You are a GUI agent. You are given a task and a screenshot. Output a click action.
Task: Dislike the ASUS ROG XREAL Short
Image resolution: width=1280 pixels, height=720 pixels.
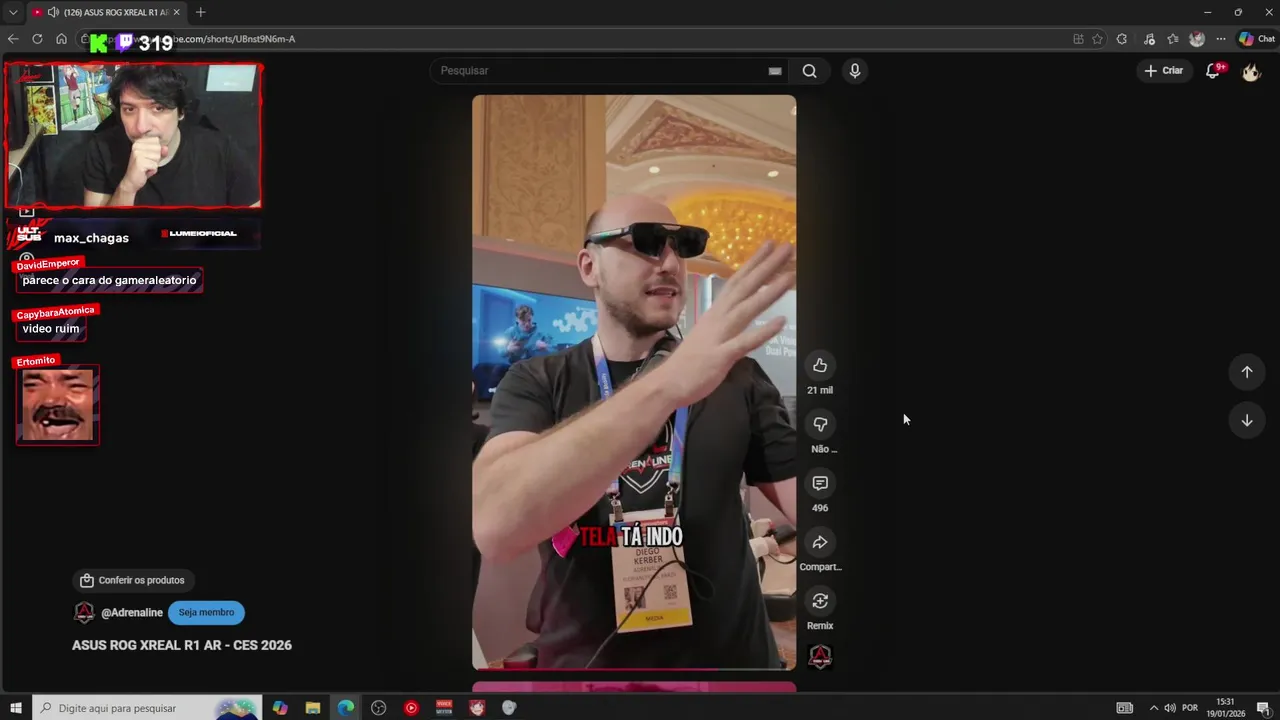pyautogui.click(x=820, y=424)
